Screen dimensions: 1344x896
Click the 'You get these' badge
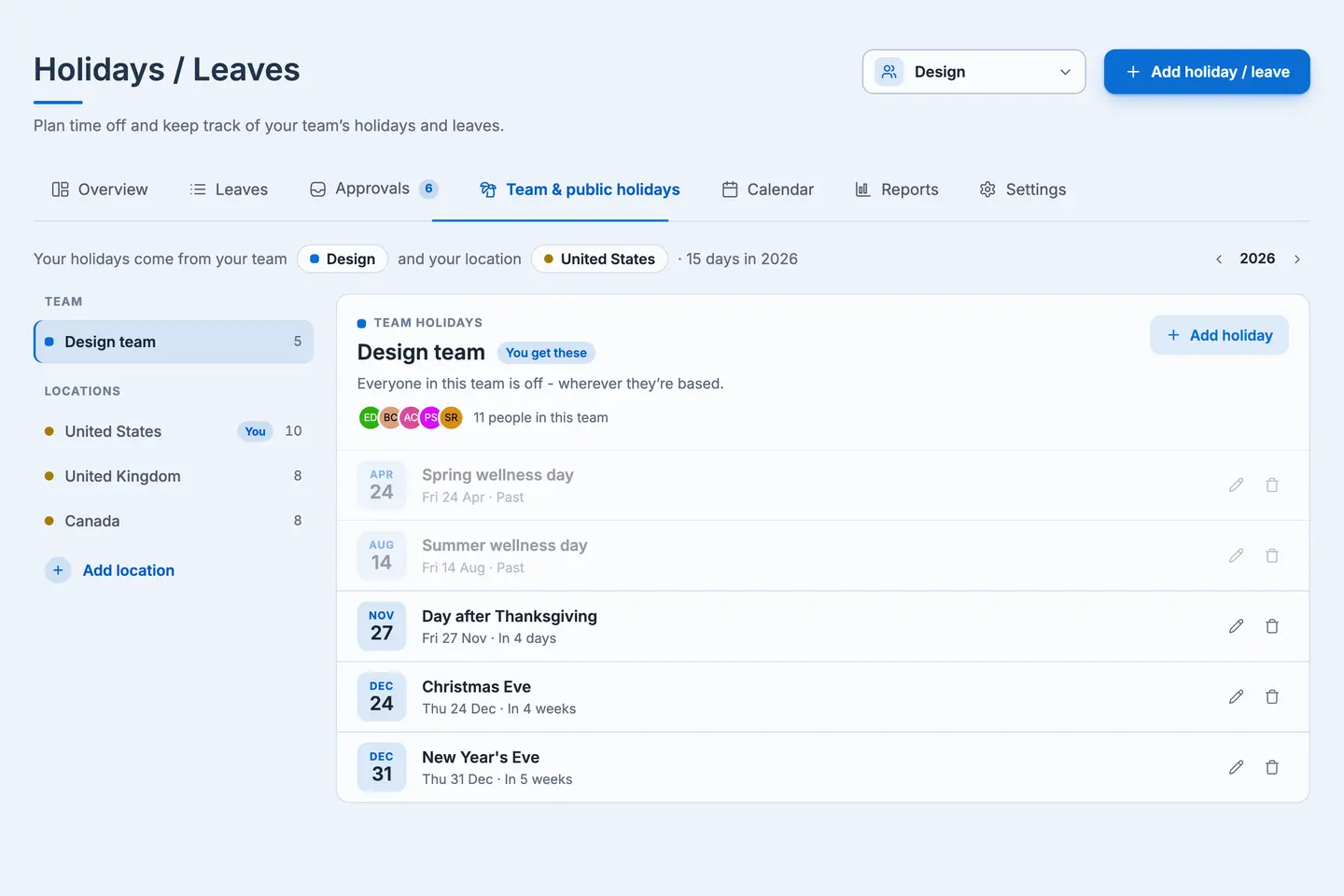pos(546,353)
